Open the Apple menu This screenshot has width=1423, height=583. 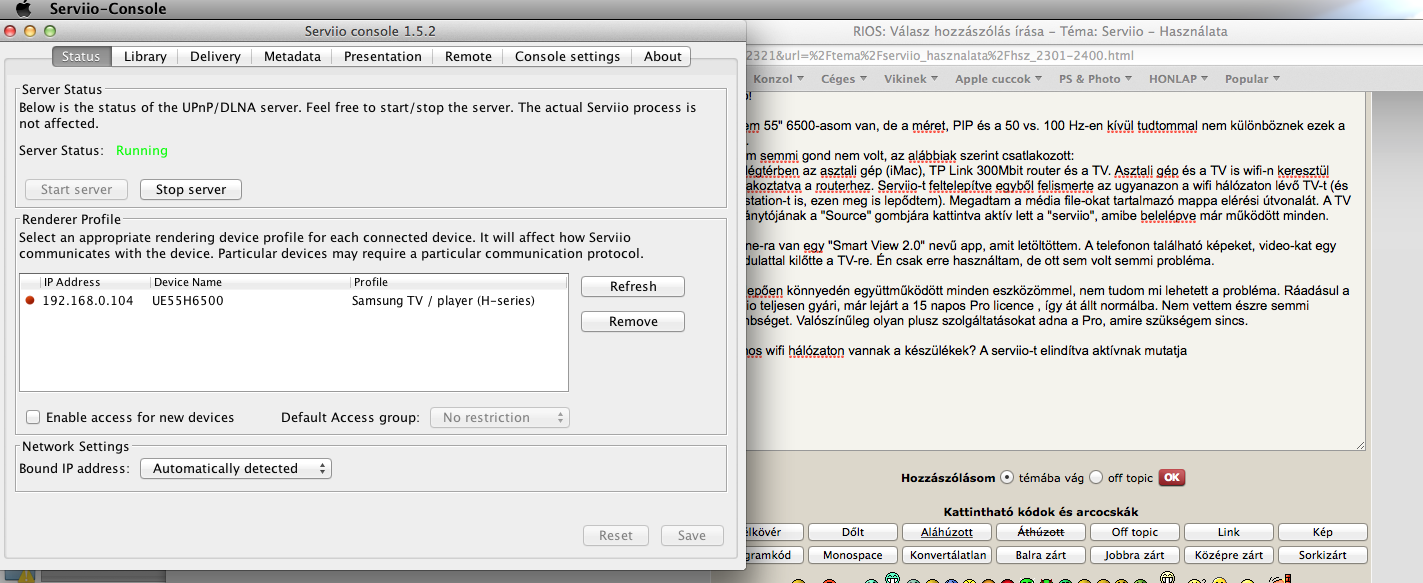point(22,9)
